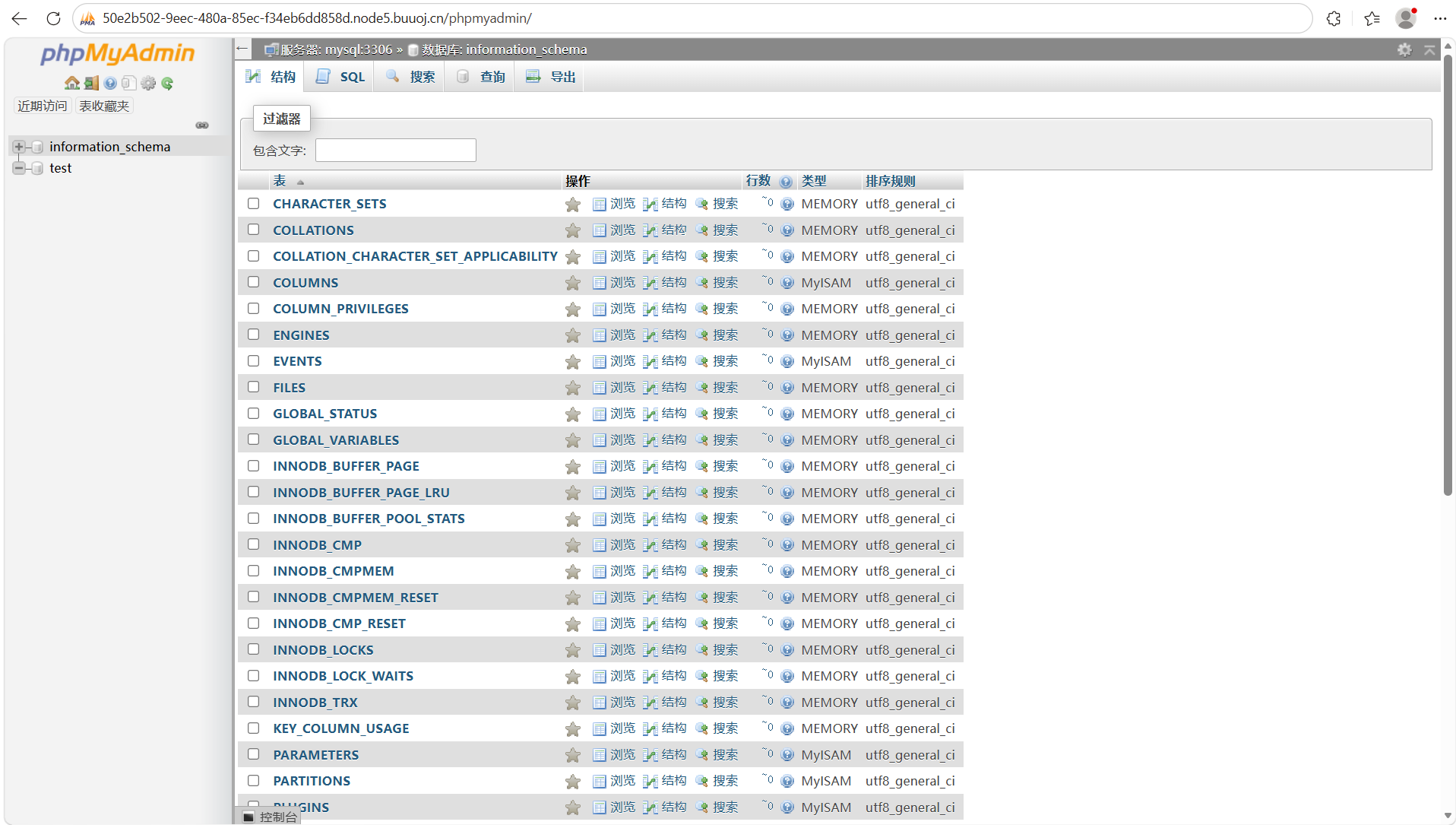Favorite the CHARACTER_SETS table star

click(x=573, y=205)
